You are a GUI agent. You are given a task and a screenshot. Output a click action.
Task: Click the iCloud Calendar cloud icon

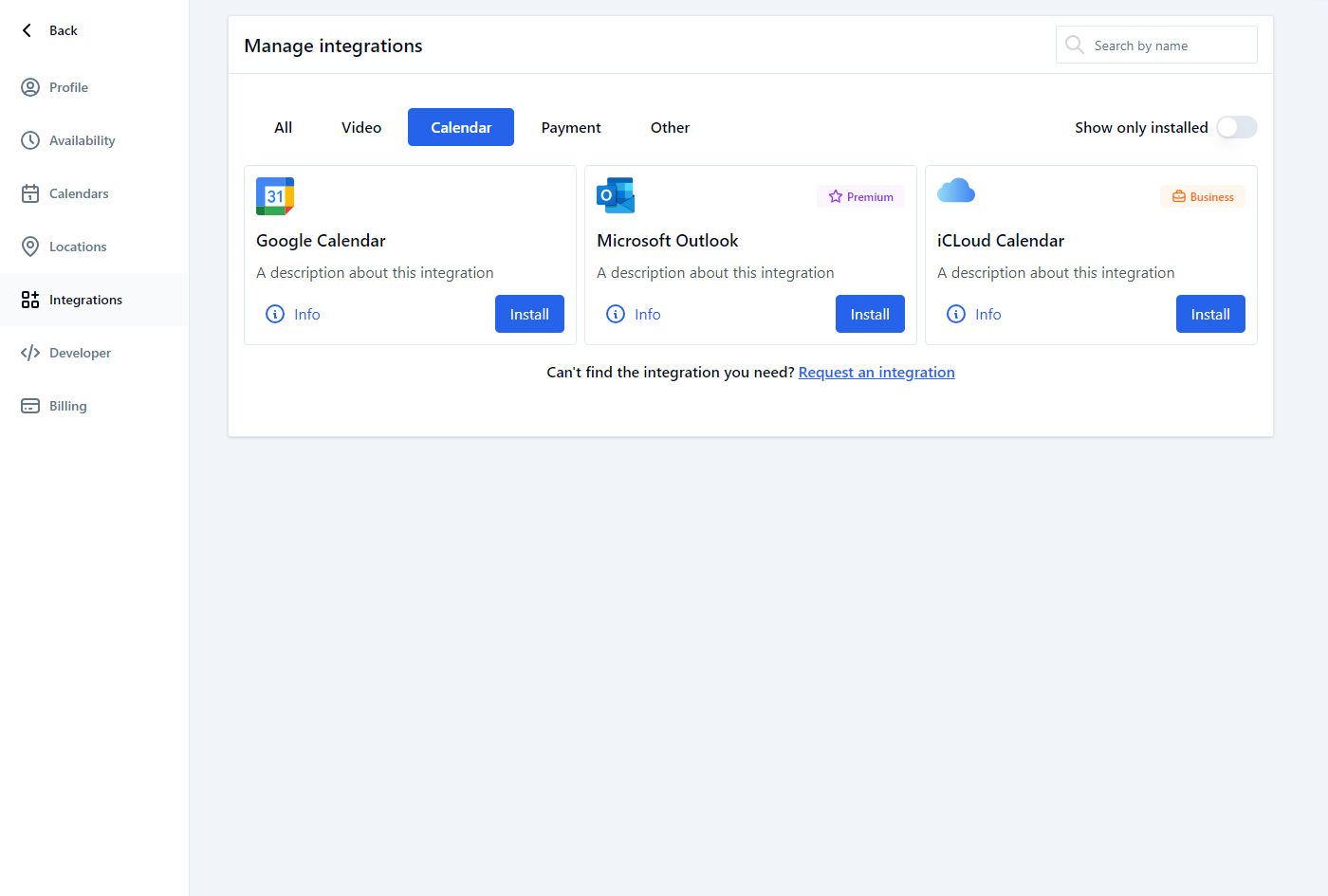click(956, 192)
